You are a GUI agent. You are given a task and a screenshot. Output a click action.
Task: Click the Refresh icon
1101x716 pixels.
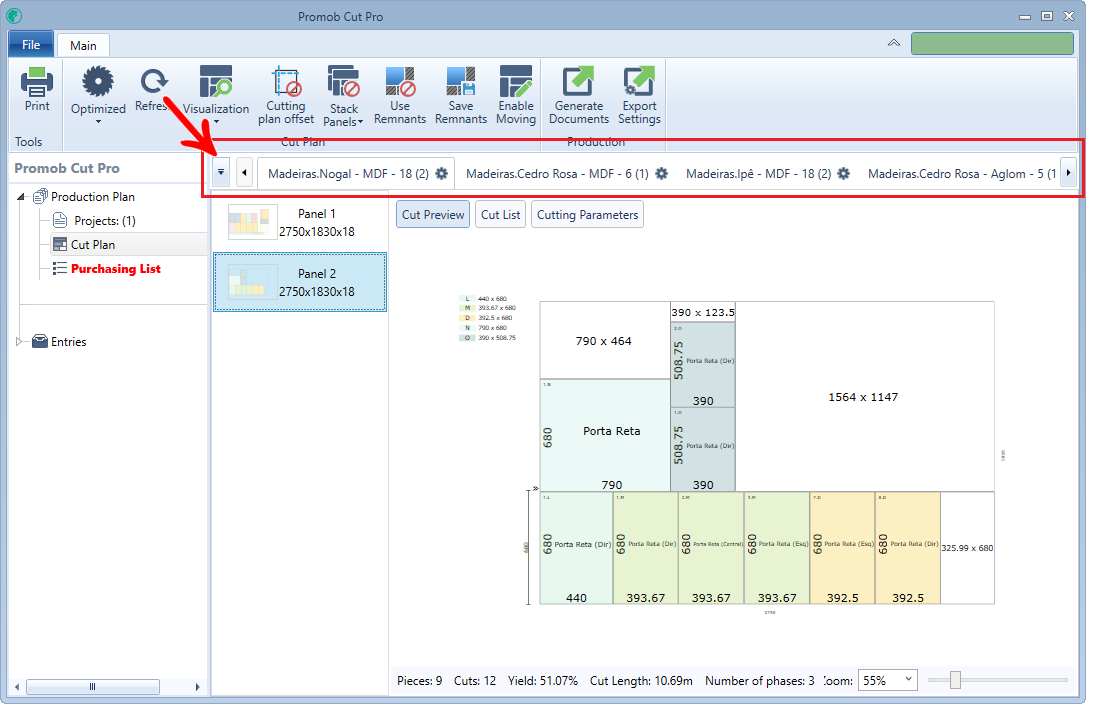153,81
